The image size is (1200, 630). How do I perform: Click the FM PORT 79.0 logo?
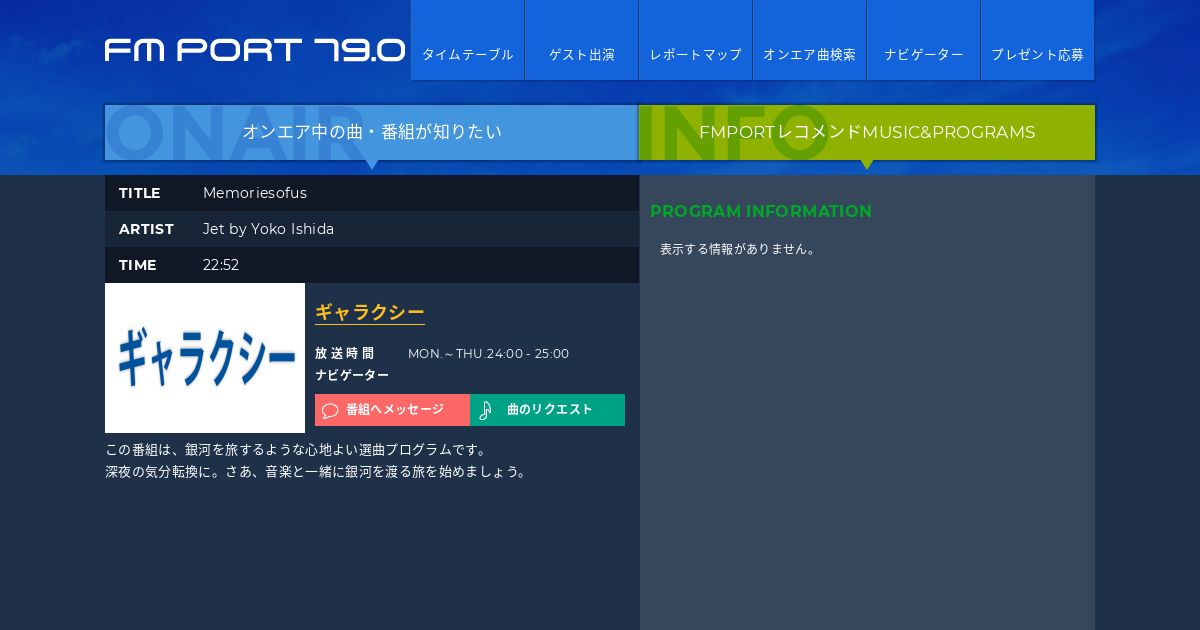(255, 50)
